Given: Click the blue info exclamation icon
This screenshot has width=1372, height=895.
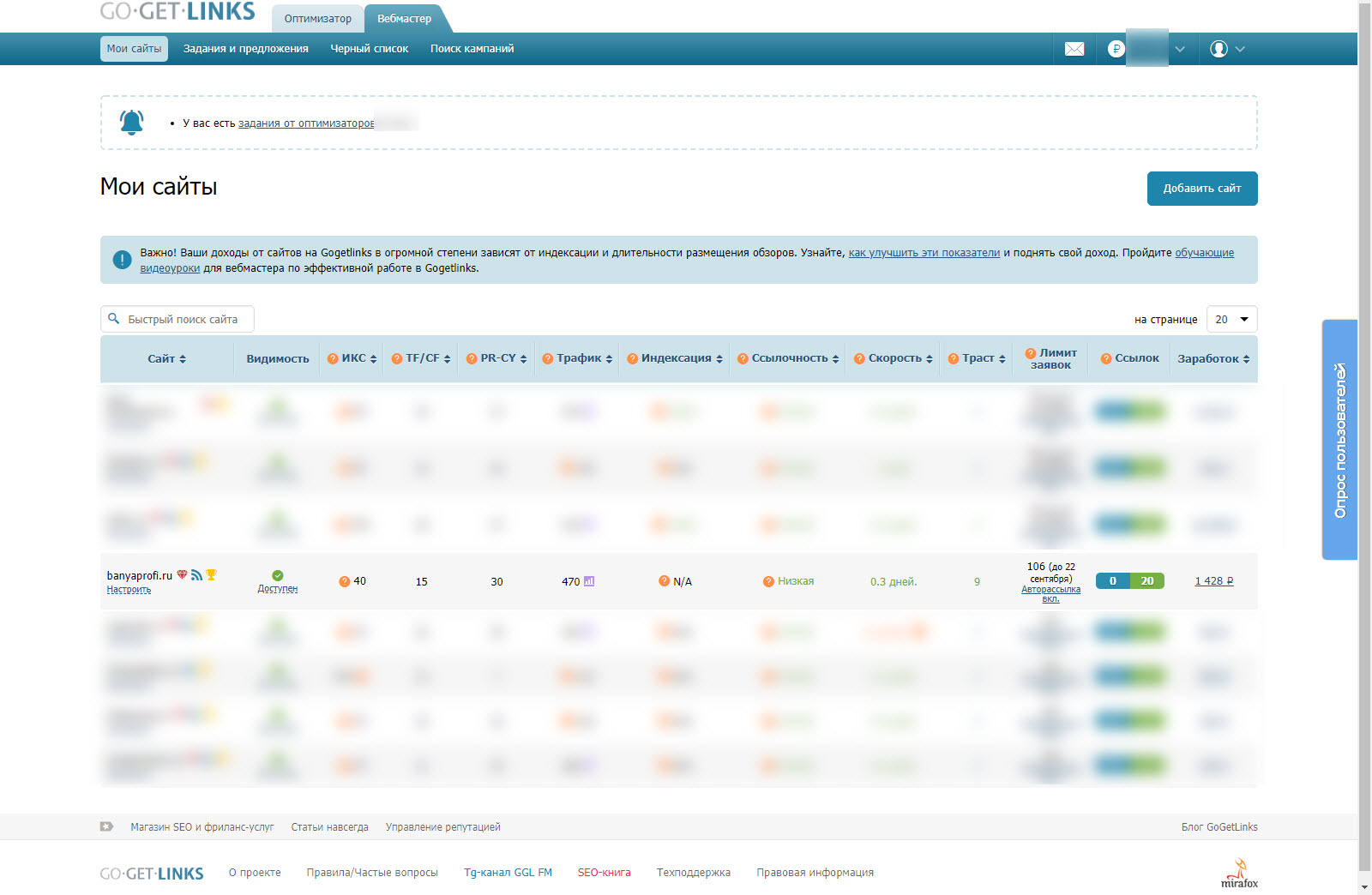Looking at the screenshot, I should pos(122,260).
